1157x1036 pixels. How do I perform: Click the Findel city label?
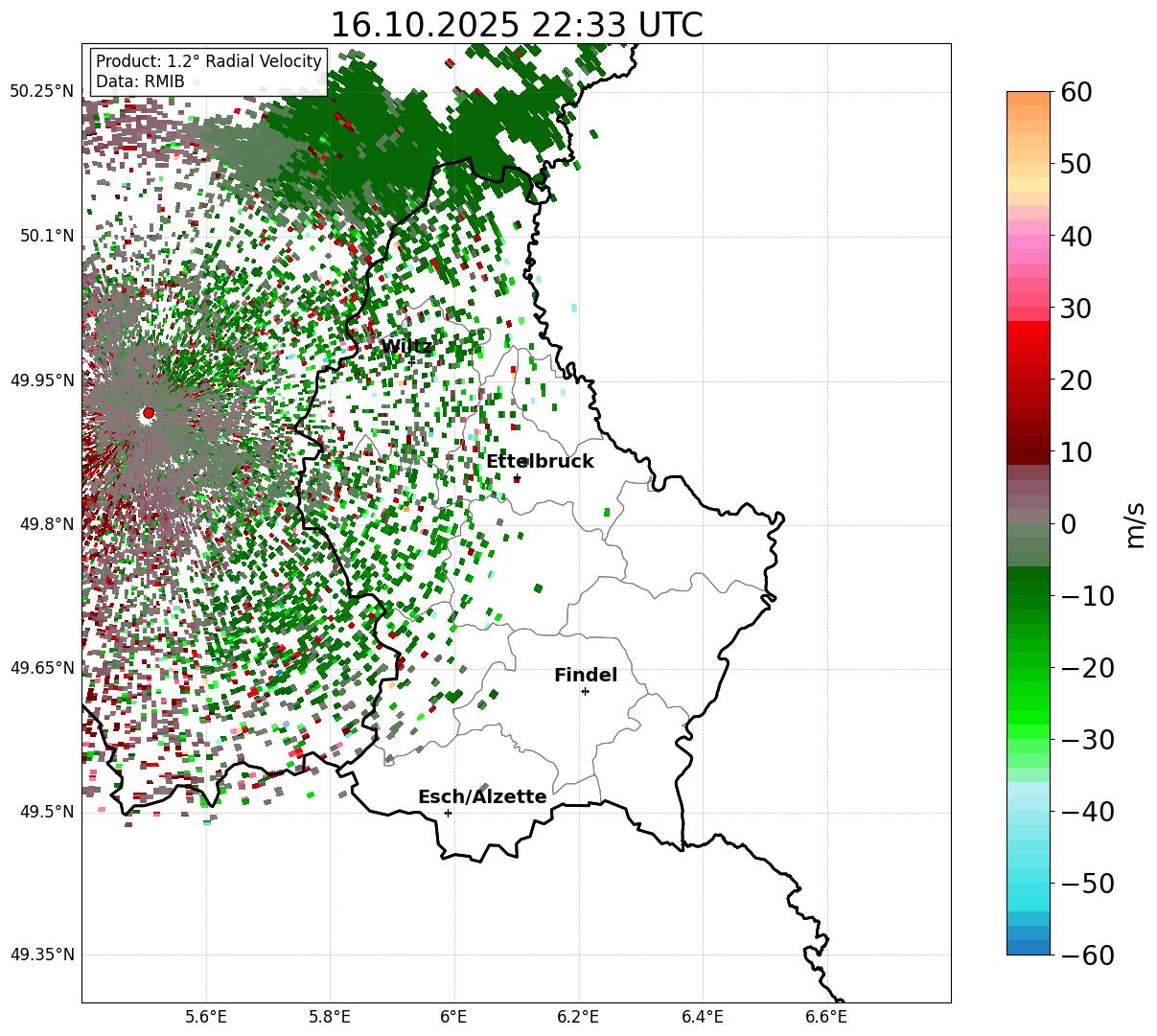pos(586,675)
